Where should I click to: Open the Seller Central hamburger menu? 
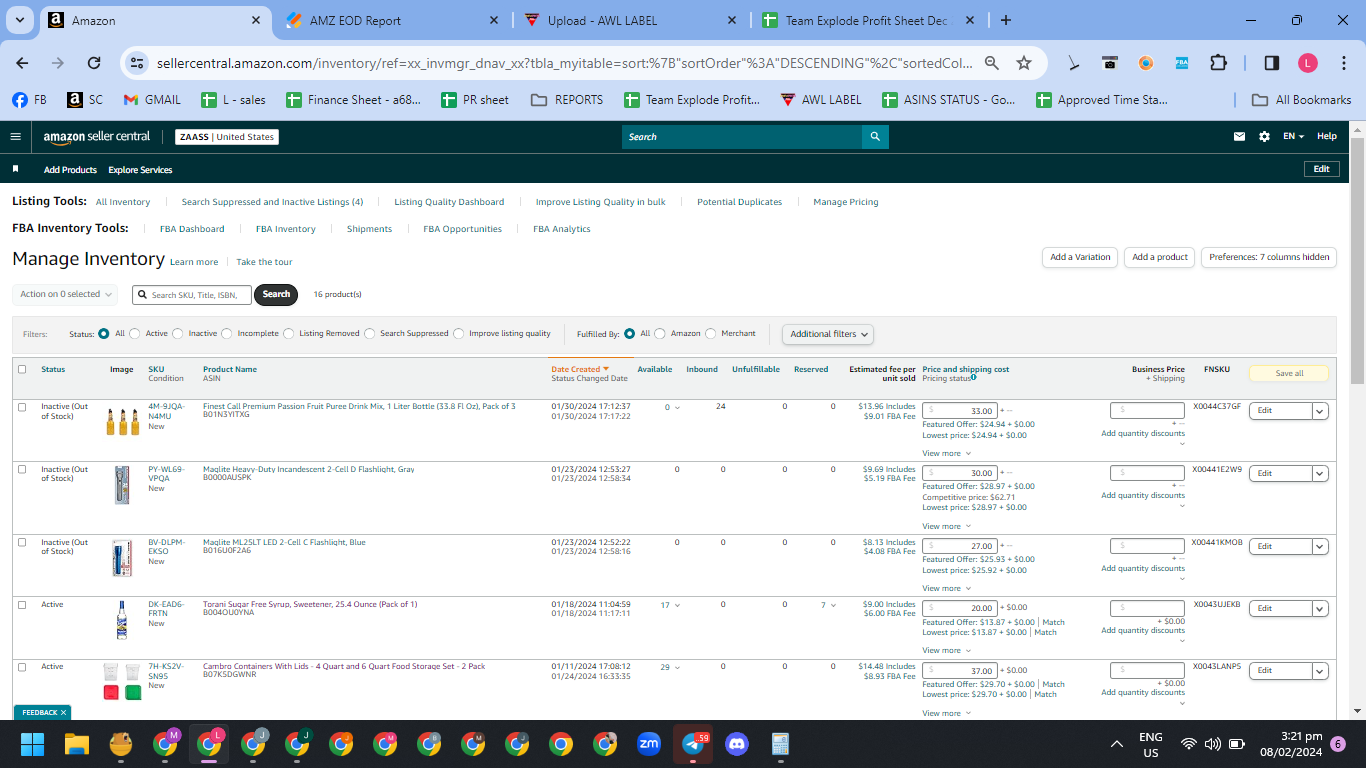click(x=15, y=137)
